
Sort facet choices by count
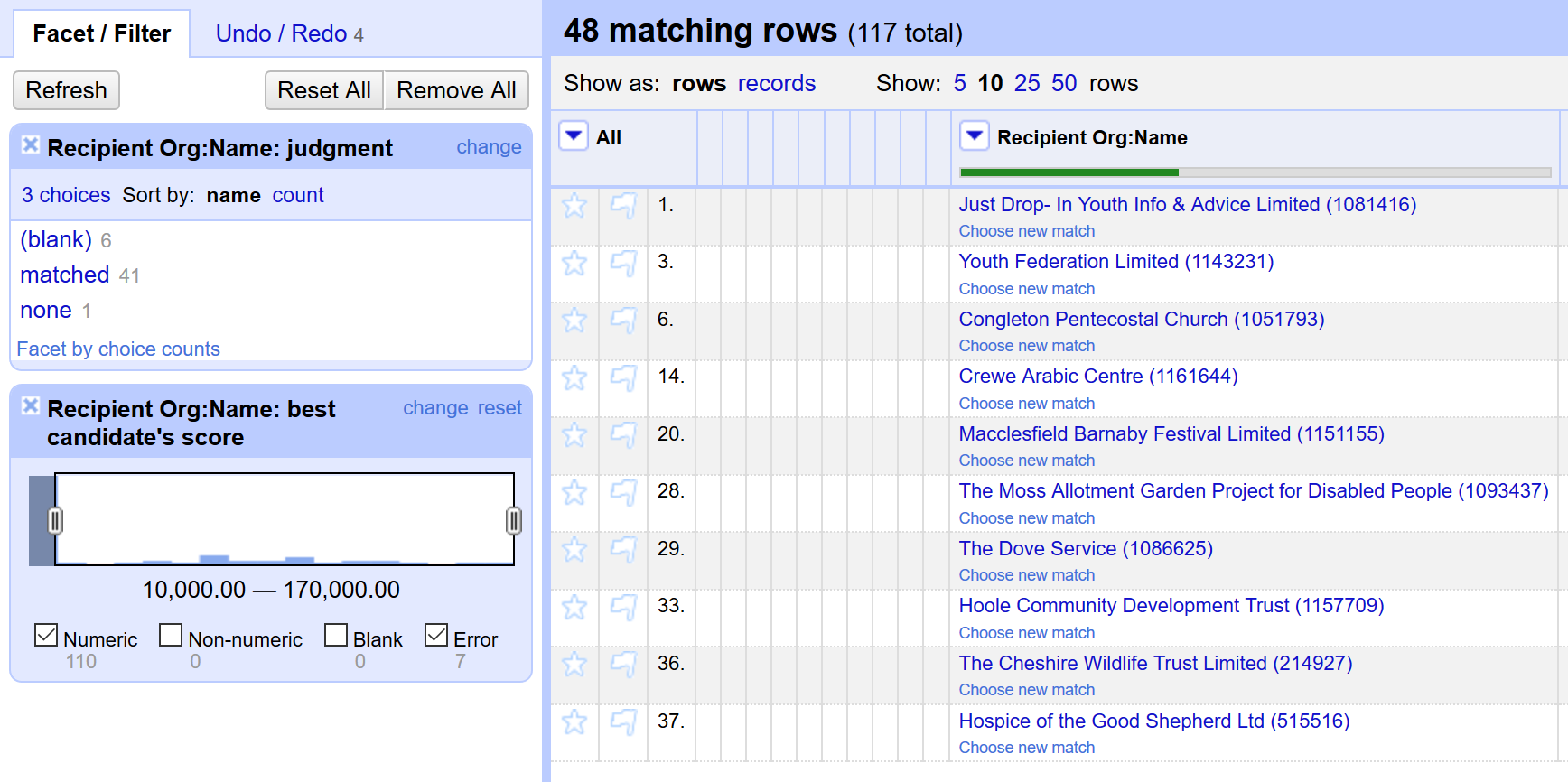click(298, 195)
